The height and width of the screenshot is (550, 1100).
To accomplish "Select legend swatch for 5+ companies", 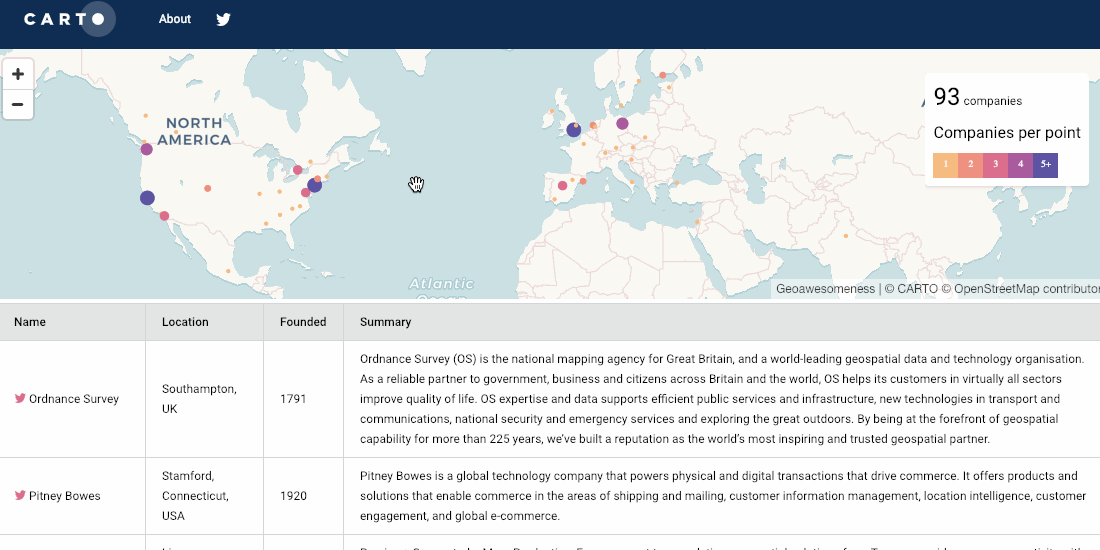I will coord(1045,165).
